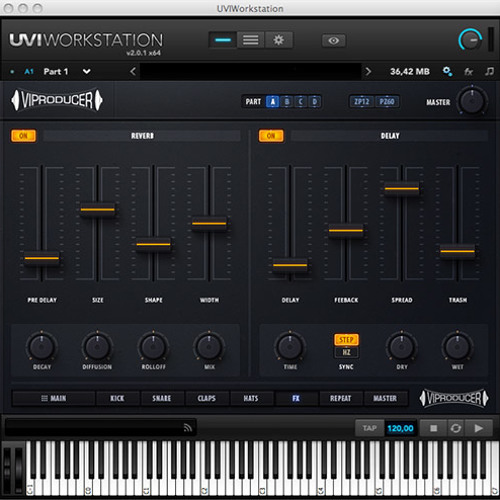The height and width of the screenshot is (500, 500).
Task: Switch to the KICK tab
Action: click(x=117, y=398)
